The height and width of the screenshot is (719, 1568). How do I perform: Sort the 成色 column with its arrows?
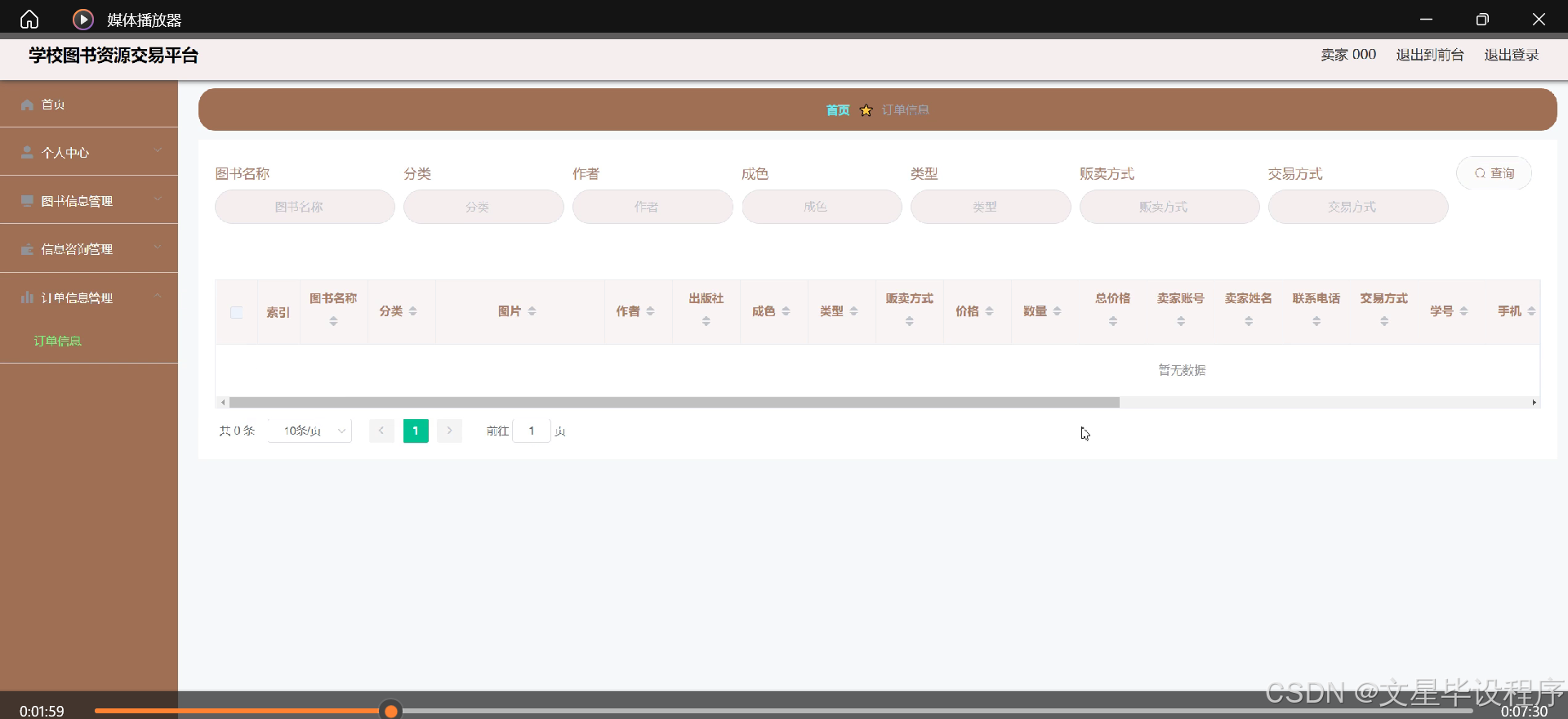coord(786,311)
